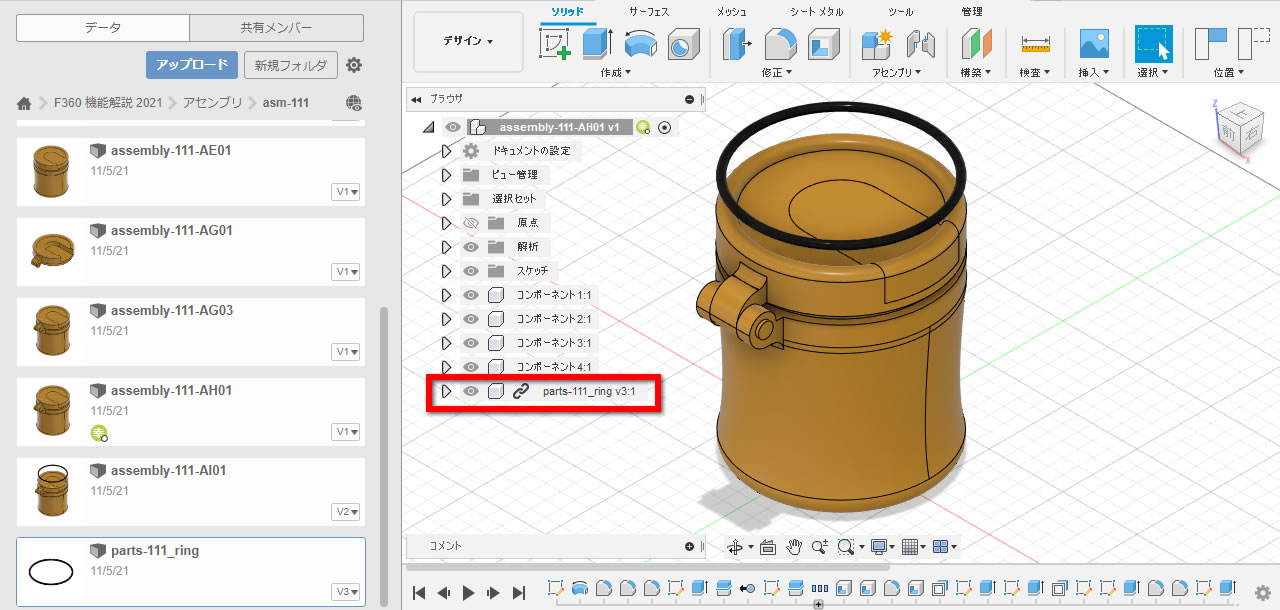Show the hidden 原点 folder

[x=471, y=223]
